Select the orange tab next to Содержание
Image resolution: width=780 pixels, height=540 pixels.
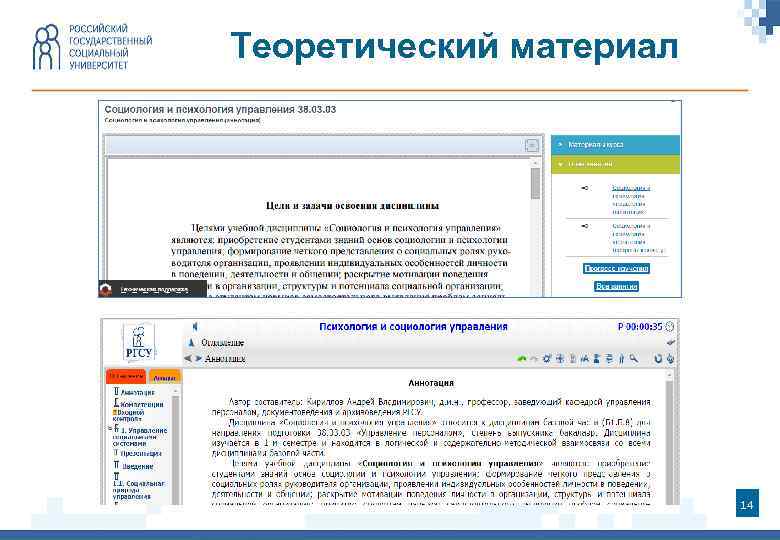coord(164,377)
